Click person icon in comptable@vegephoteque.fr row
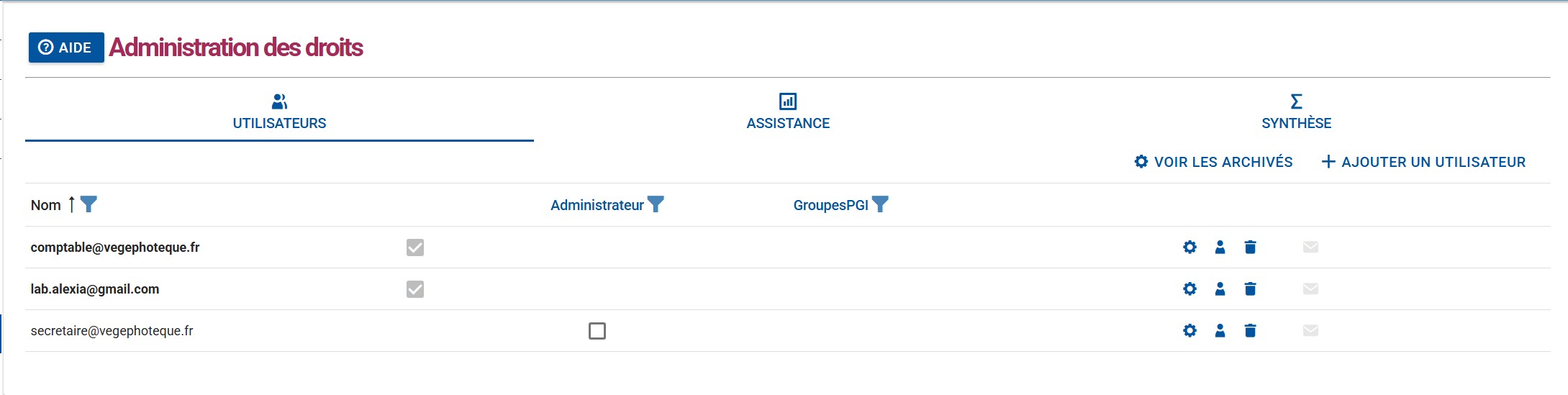The image size is (1568, 395). point(1220,248)
